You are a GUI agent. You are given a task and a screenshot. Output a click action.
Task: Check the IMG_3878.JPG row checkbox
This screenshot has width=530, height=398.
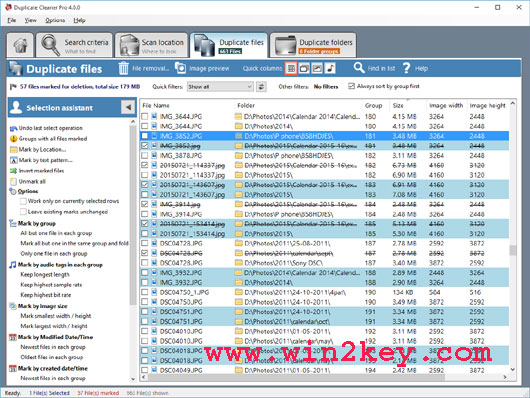click(x=145, y=156)
